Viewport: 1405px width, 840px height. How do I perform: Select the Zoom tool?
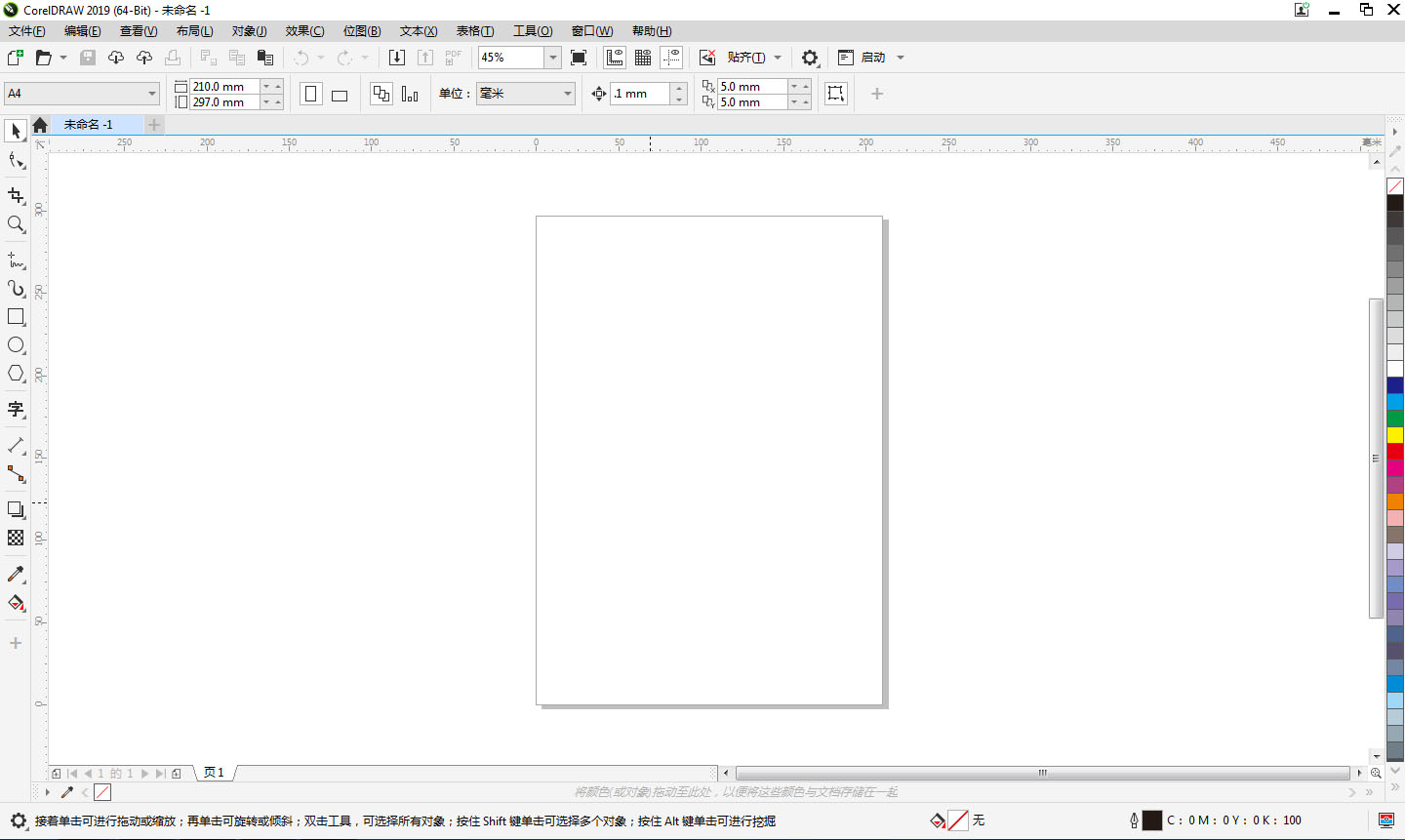pyautogui.click(x=16, y=225)
